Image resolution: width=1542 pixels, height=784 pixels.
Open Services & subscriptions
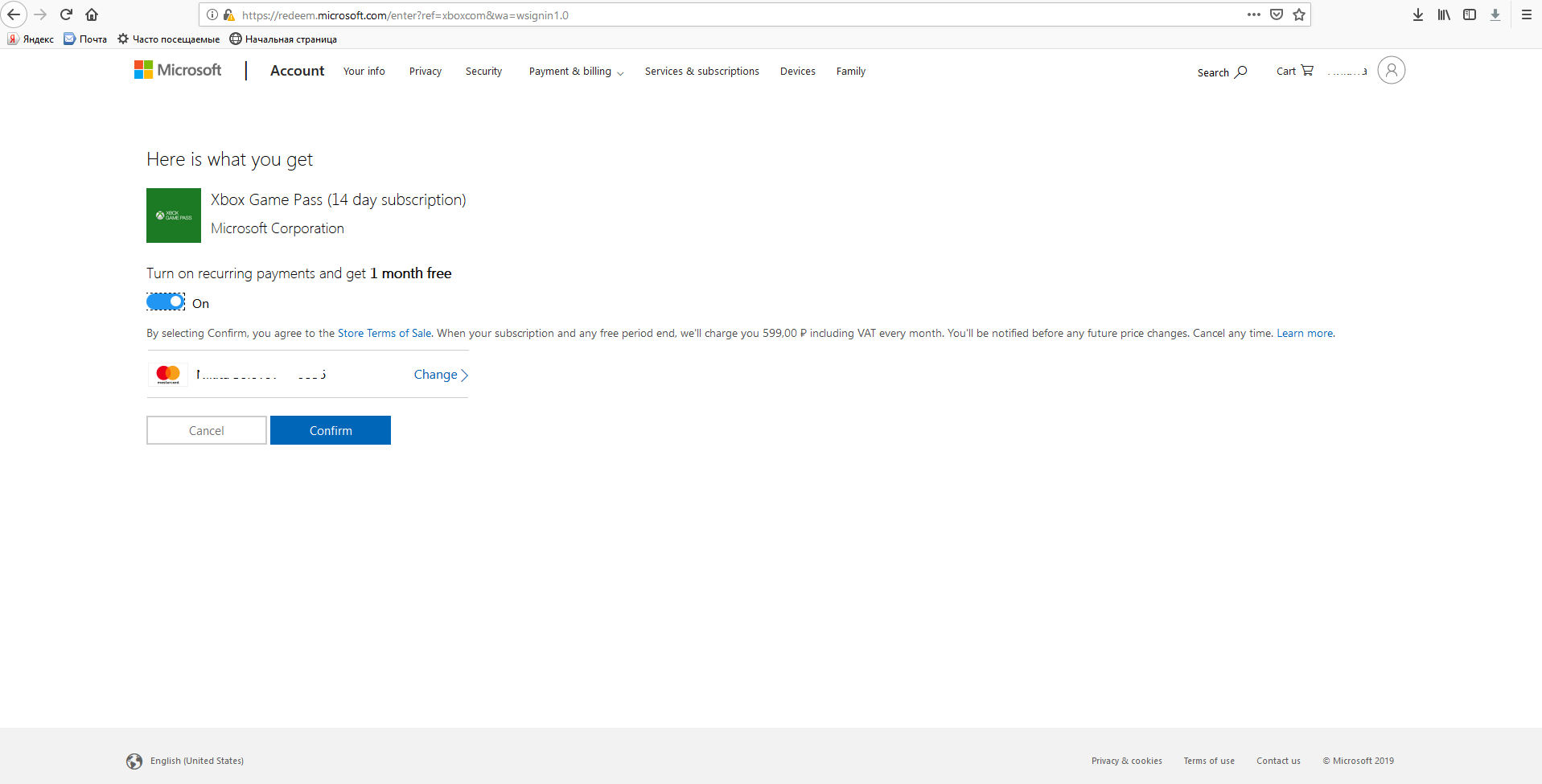702,72
